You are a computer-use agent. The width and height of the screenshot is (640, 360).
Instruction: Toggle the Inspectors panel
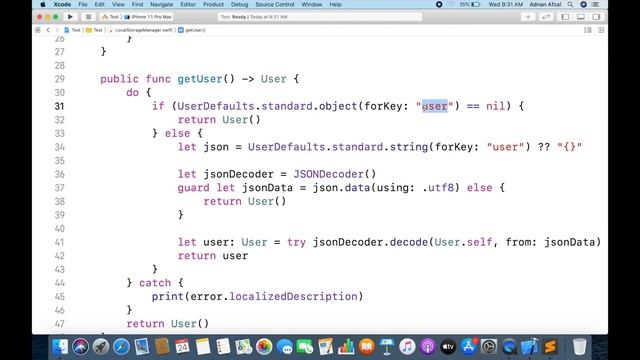pyautogui.click(x=596, y=17)
